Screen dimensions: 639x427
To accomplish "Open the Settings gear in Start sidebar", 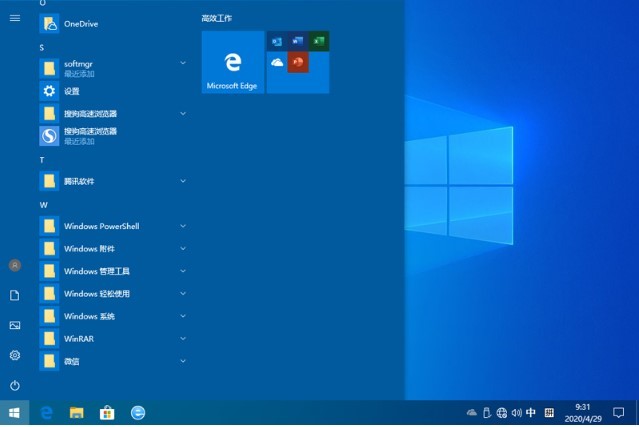I will tap(15, 355).
